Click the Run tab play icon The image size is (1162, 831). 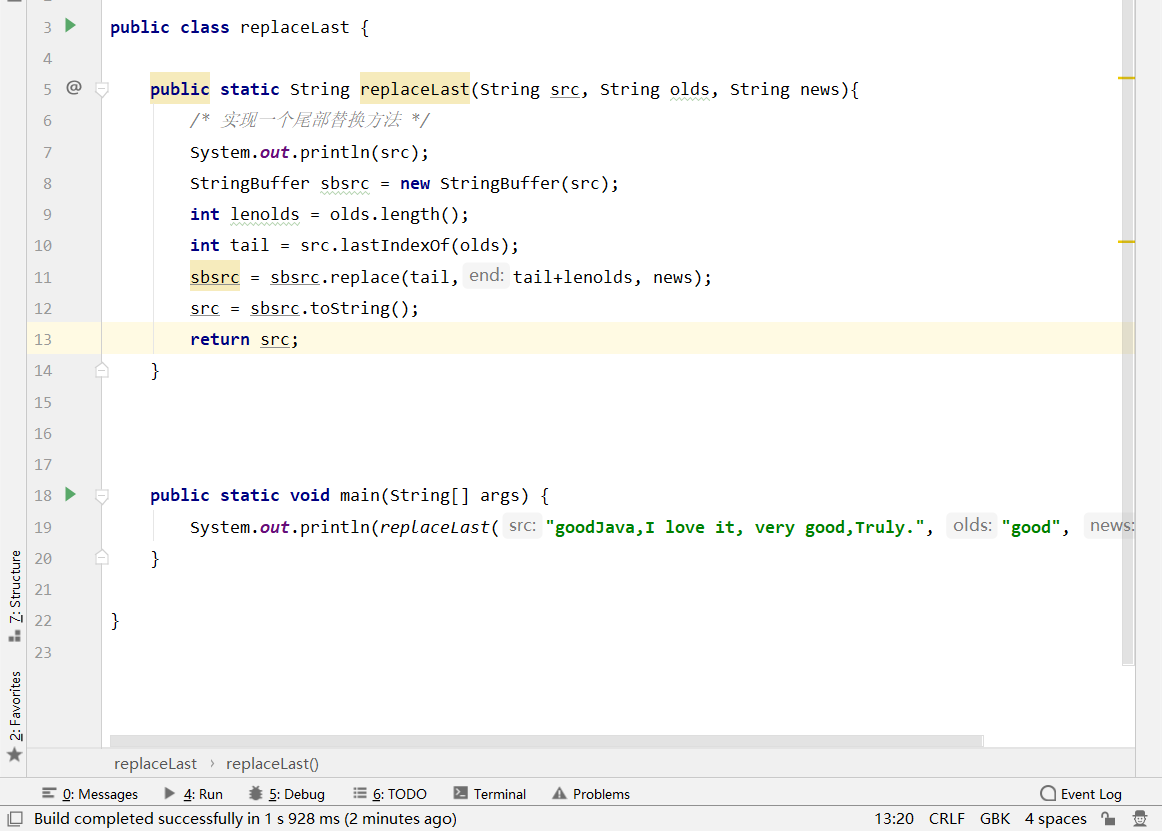tap(170, 793)
